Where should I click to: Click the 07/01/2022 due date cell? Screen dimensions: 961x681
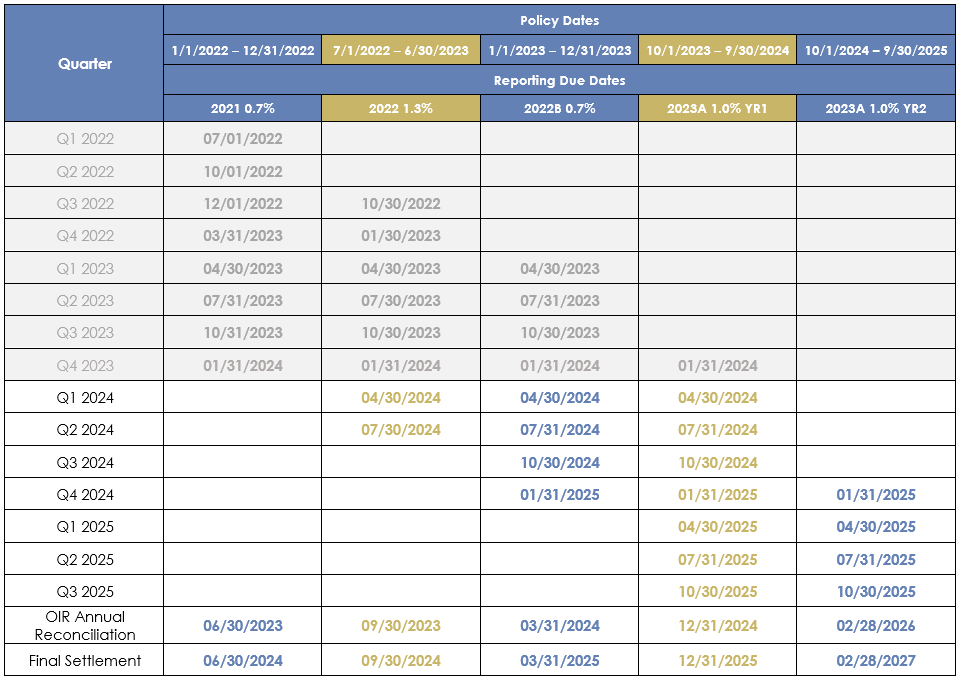coord(243,139)
